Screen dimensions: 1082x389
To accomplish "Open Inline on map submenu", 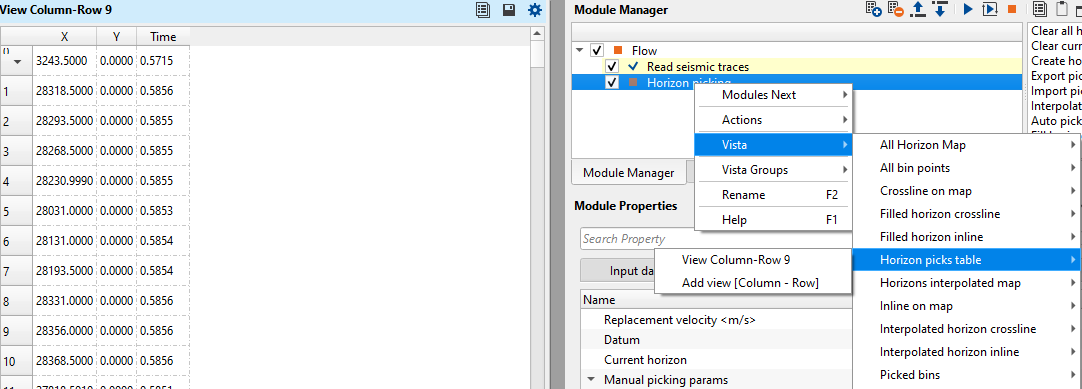I will coord(968,306).
